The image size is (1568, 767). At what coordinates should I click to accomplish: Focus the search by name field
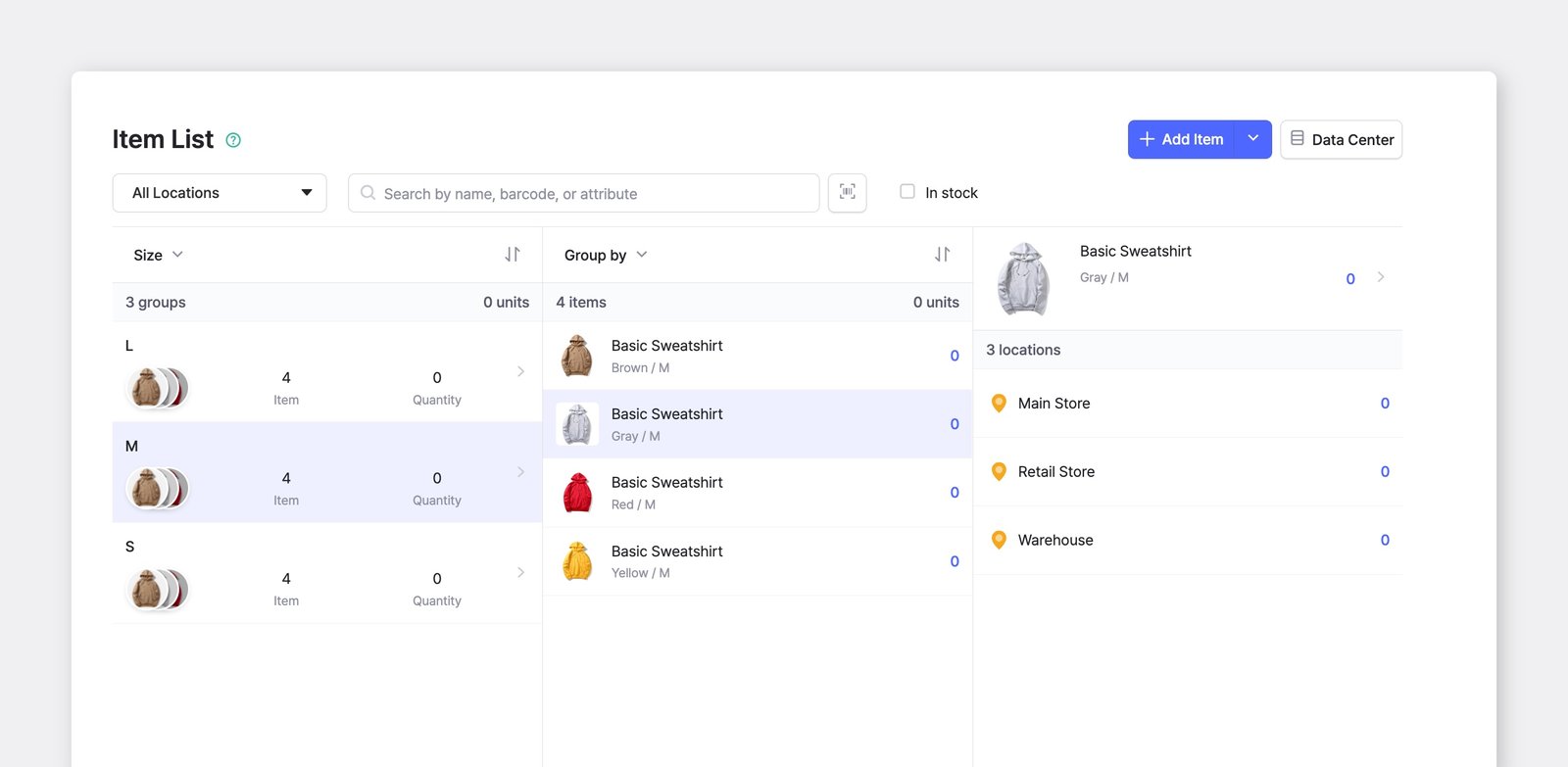tap(583, 193)
